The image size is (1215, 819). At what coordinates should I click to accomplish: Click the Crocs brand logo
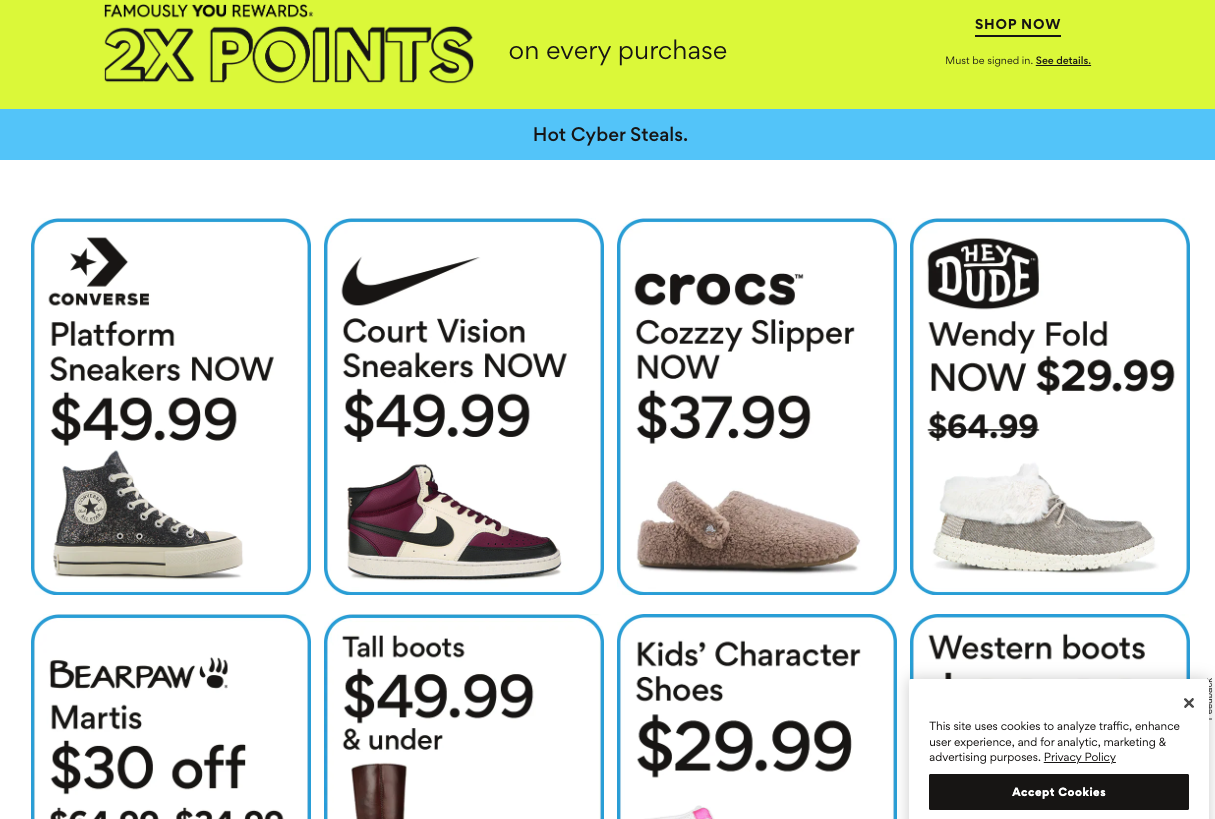pyautogui.click(x=718, y=288)
